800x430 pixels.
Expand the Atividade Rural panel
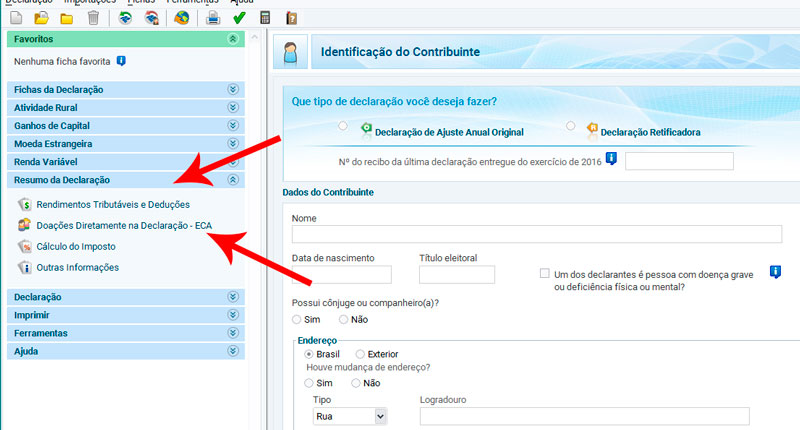coord(233,107)
